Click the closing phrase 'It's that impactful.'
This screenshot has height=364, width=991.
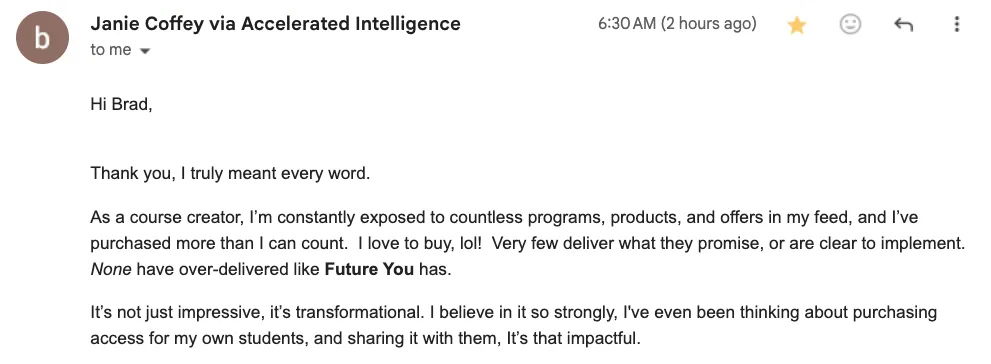pos(573,339)
